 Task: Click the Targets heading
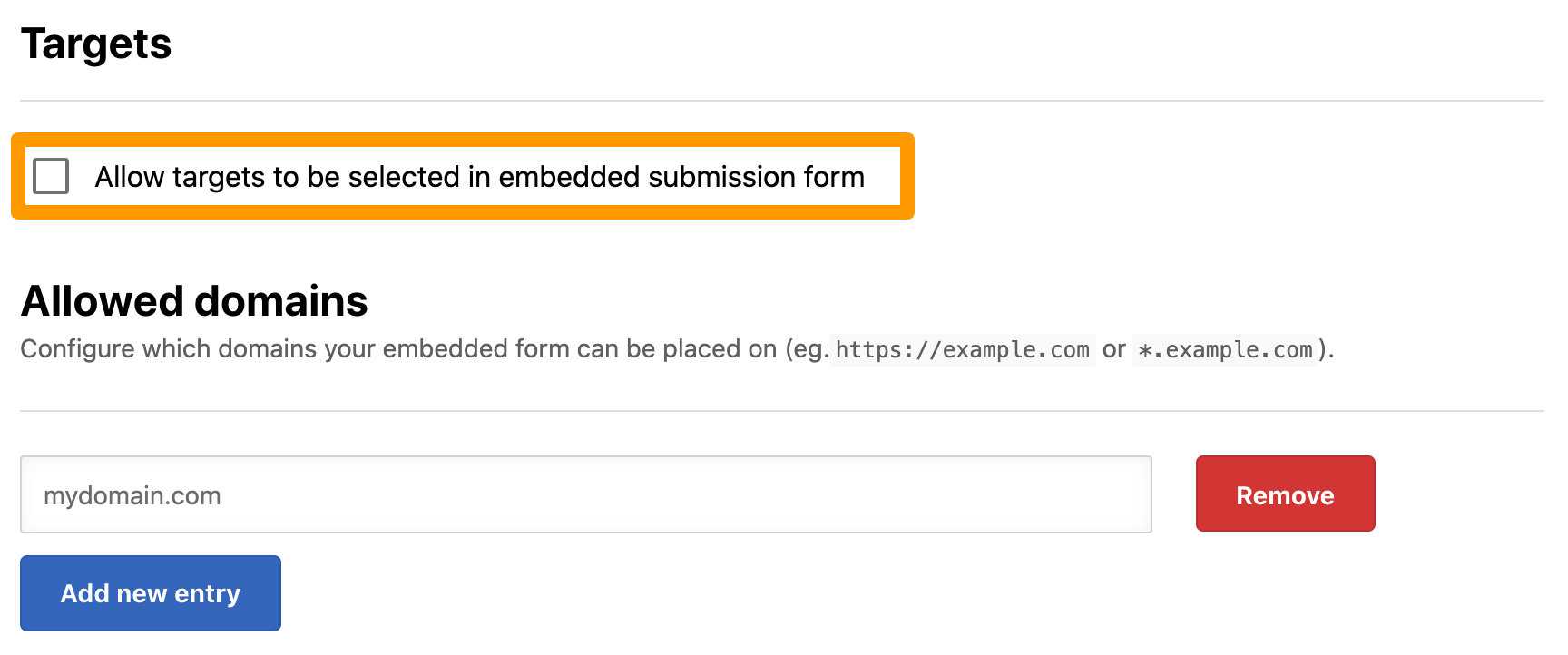96,44
